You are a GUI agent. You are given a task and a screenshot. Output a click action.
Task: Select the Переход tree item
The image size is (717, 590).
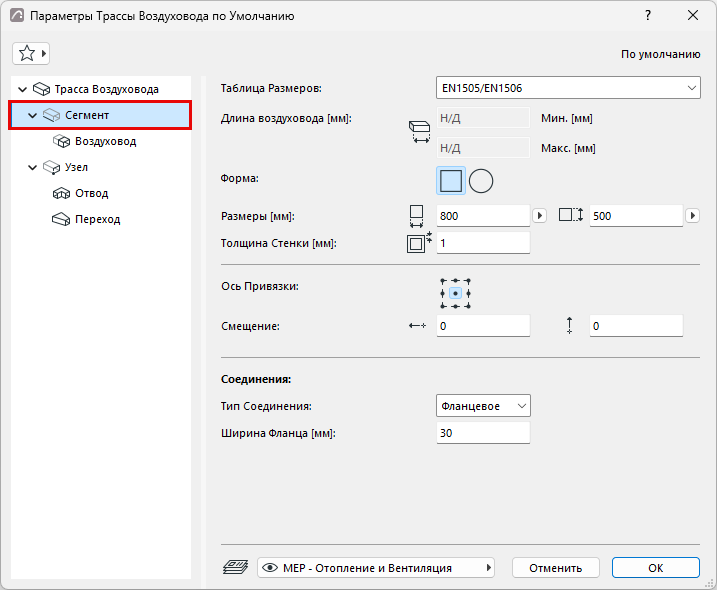97,220
